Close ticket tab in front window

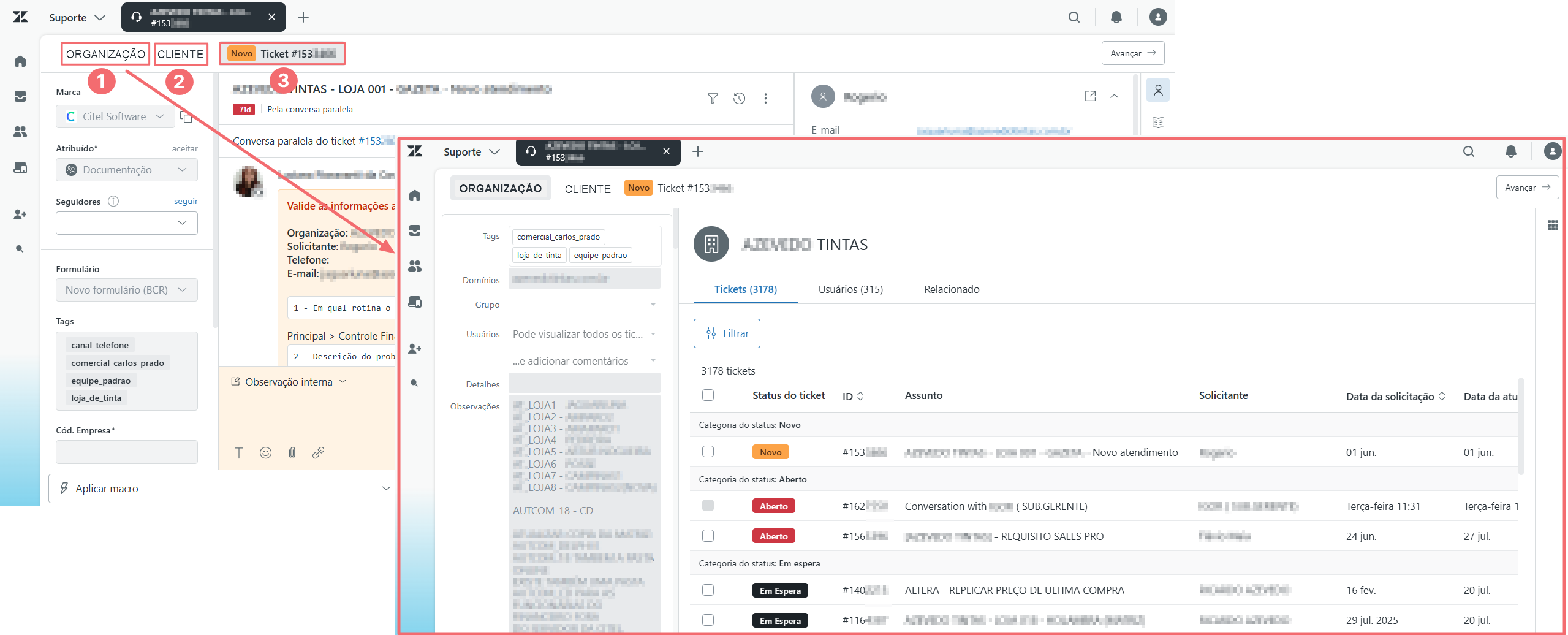click(x=666, y=151)
